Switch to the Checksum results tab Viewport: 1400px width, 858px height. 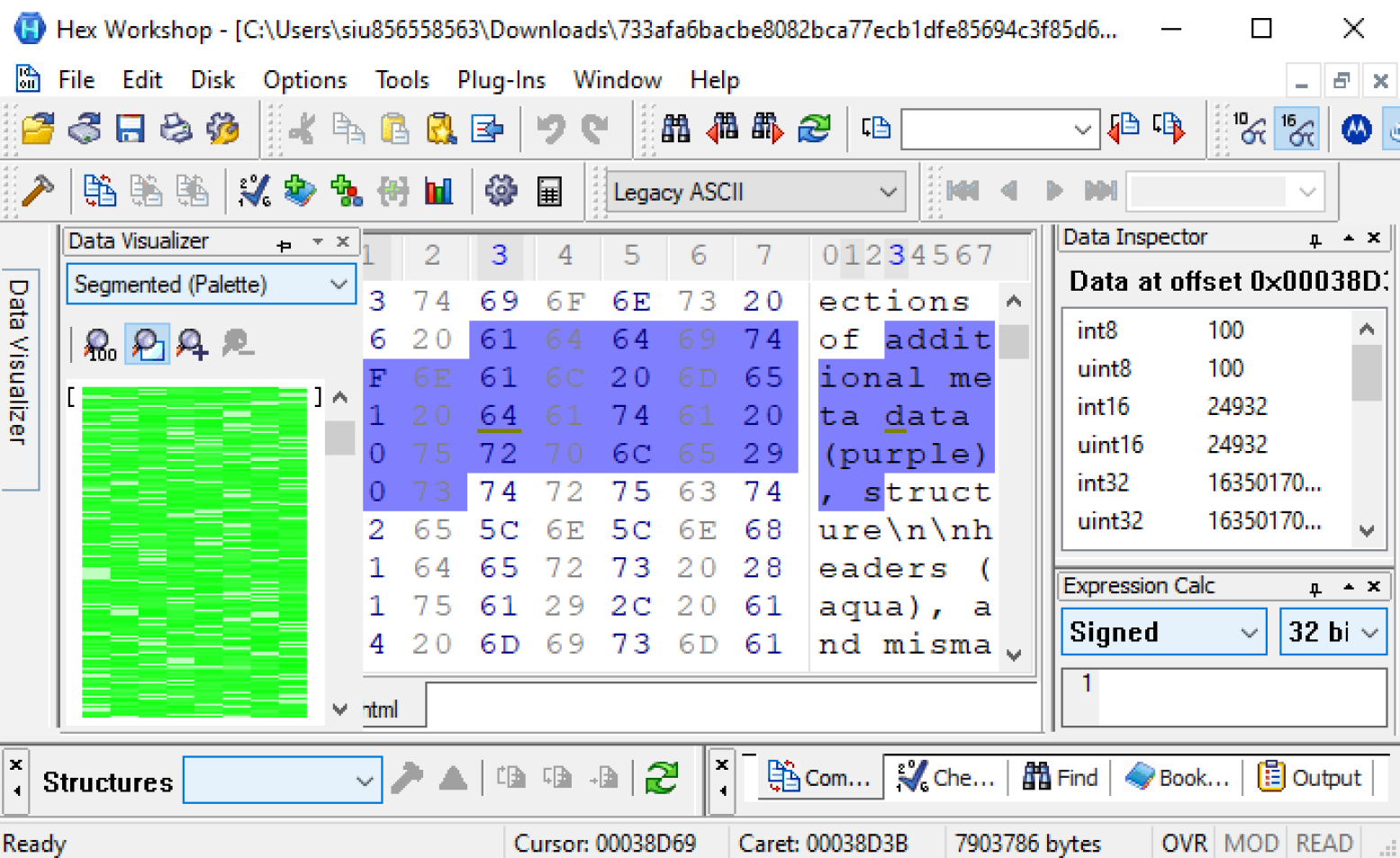947,778
